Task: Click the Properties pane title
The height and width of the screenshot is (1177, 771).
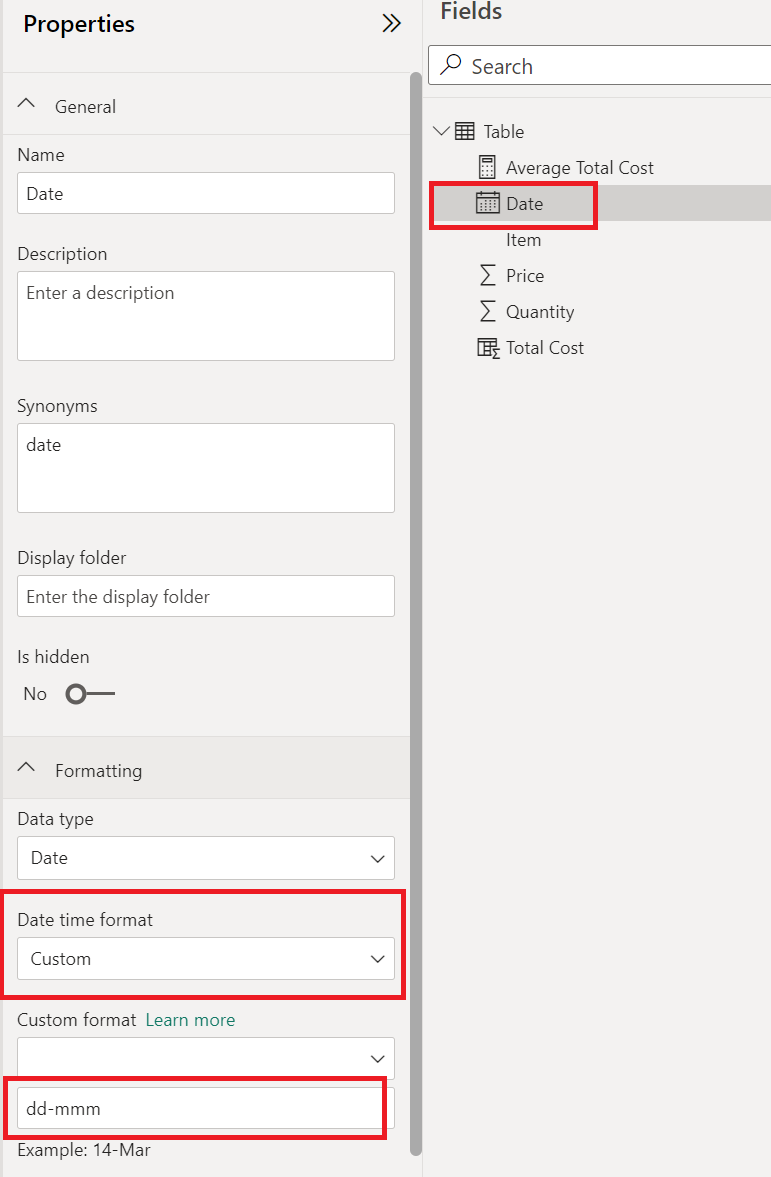Action: (79, 24)
